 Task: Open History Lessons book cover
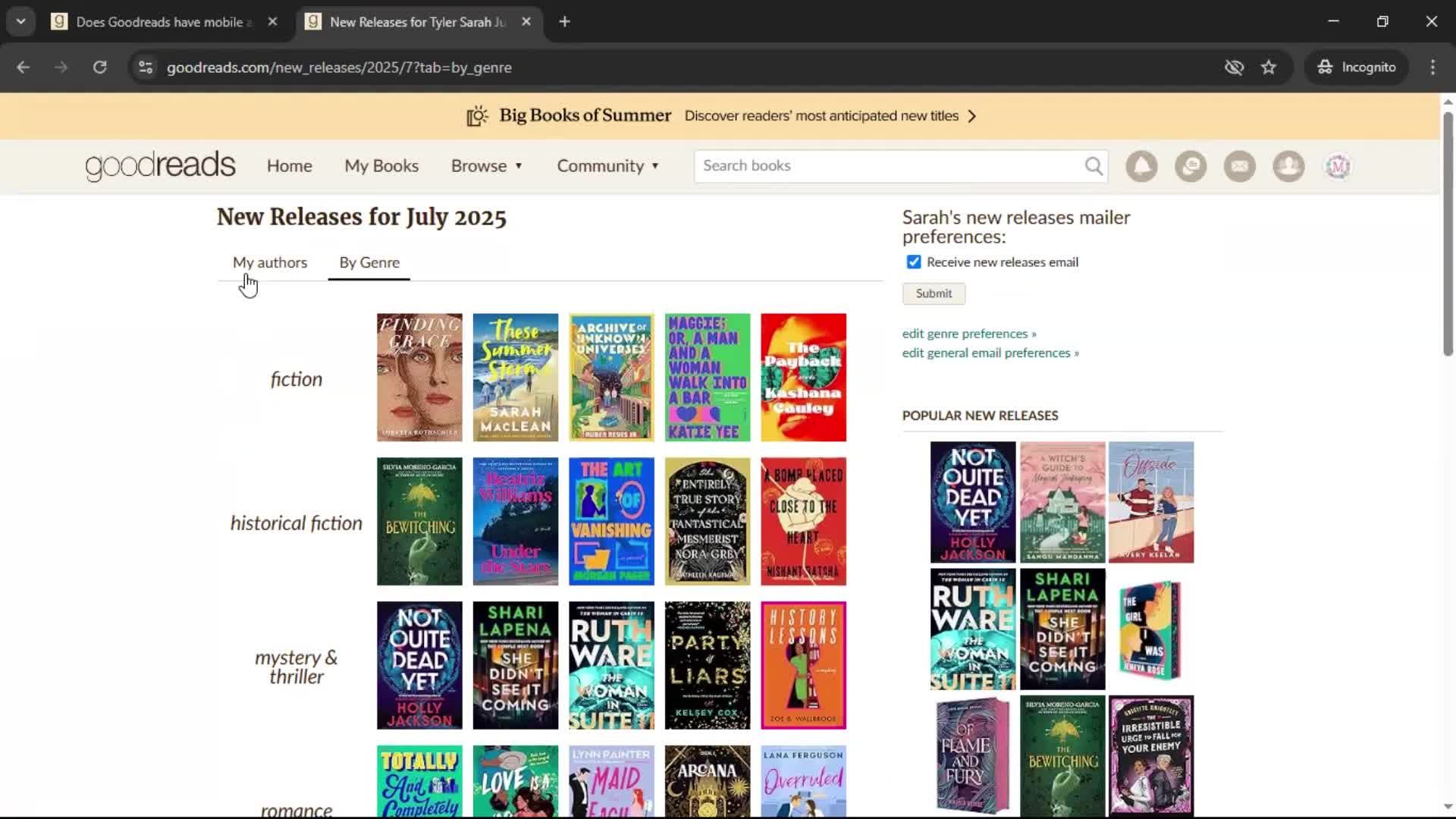point(804,666)
